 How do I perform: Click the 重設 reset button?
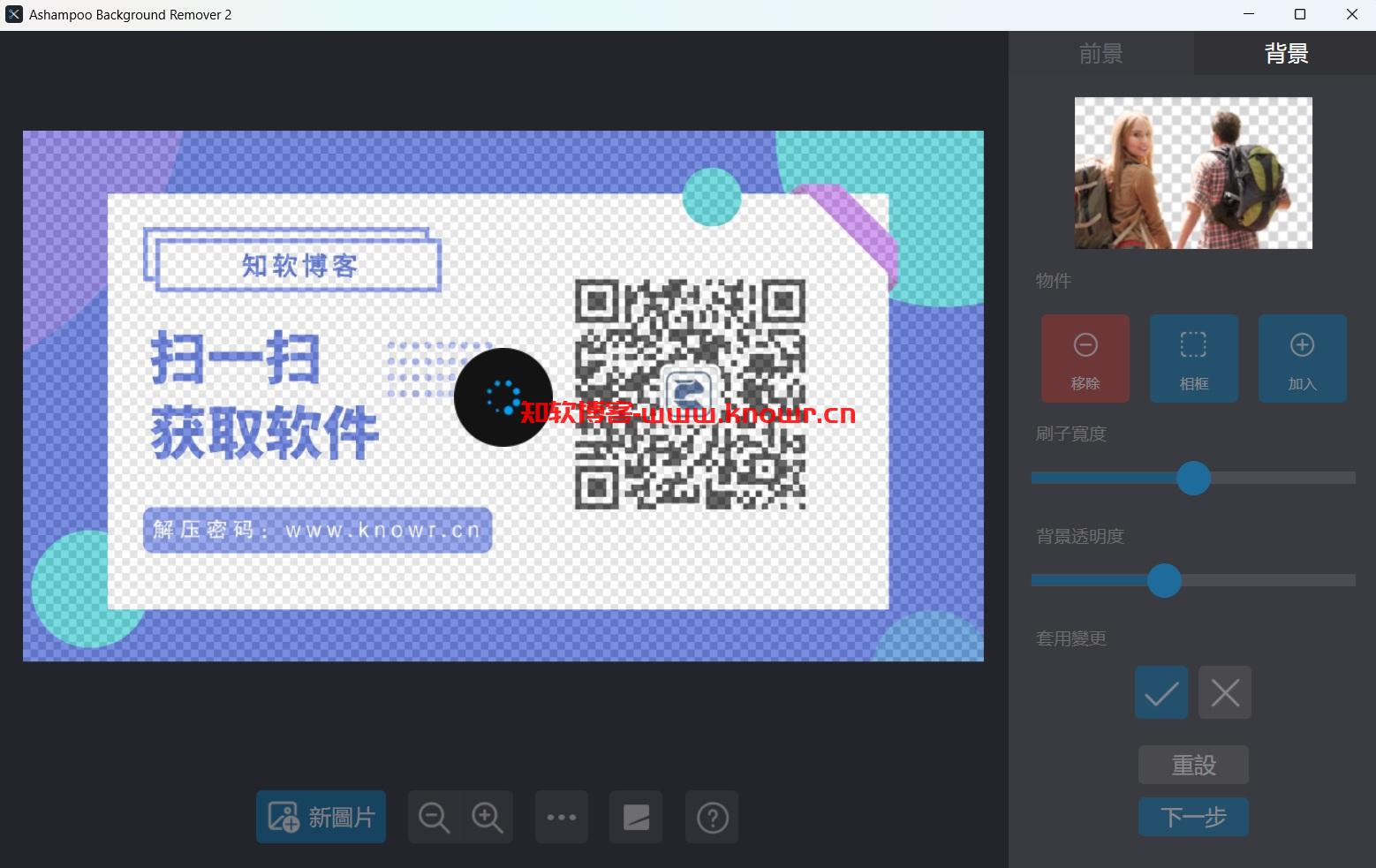click(1193, 765)
